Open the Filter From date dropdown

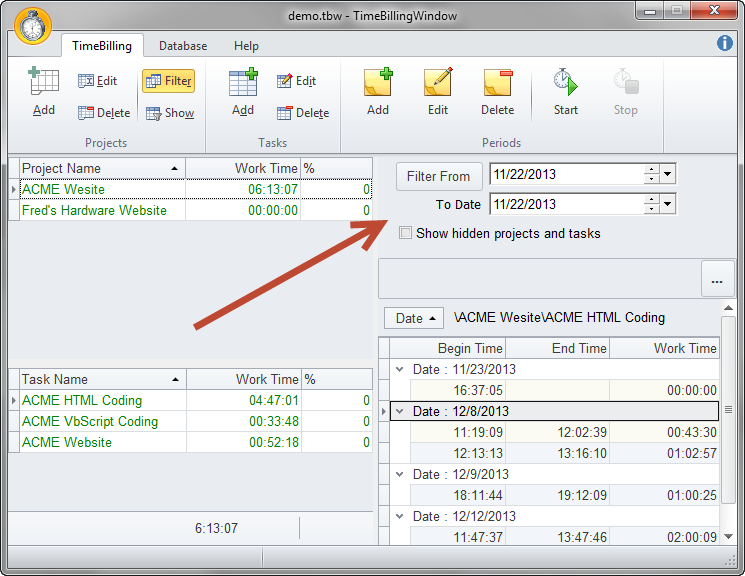point(669,175)
